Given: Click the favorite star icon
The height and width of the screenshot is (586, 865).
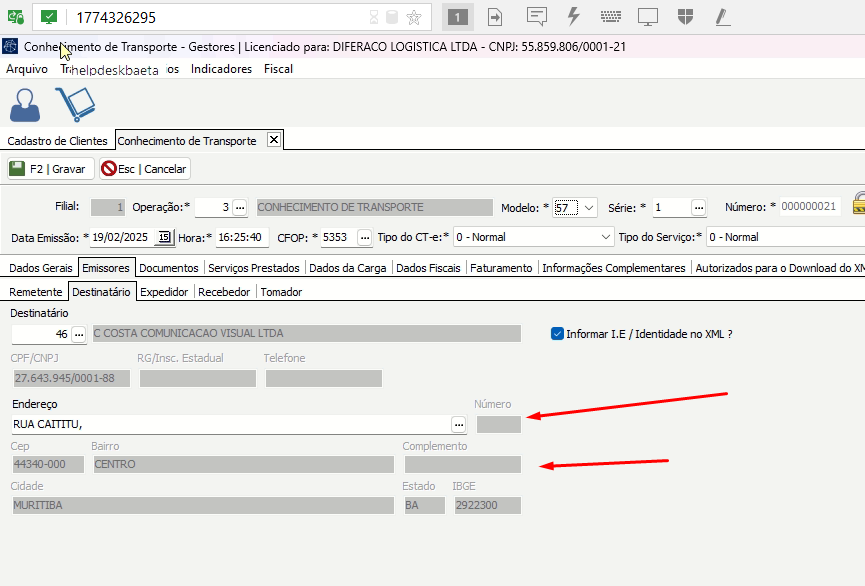Looking at the screenshot, I should coord(414,18).
